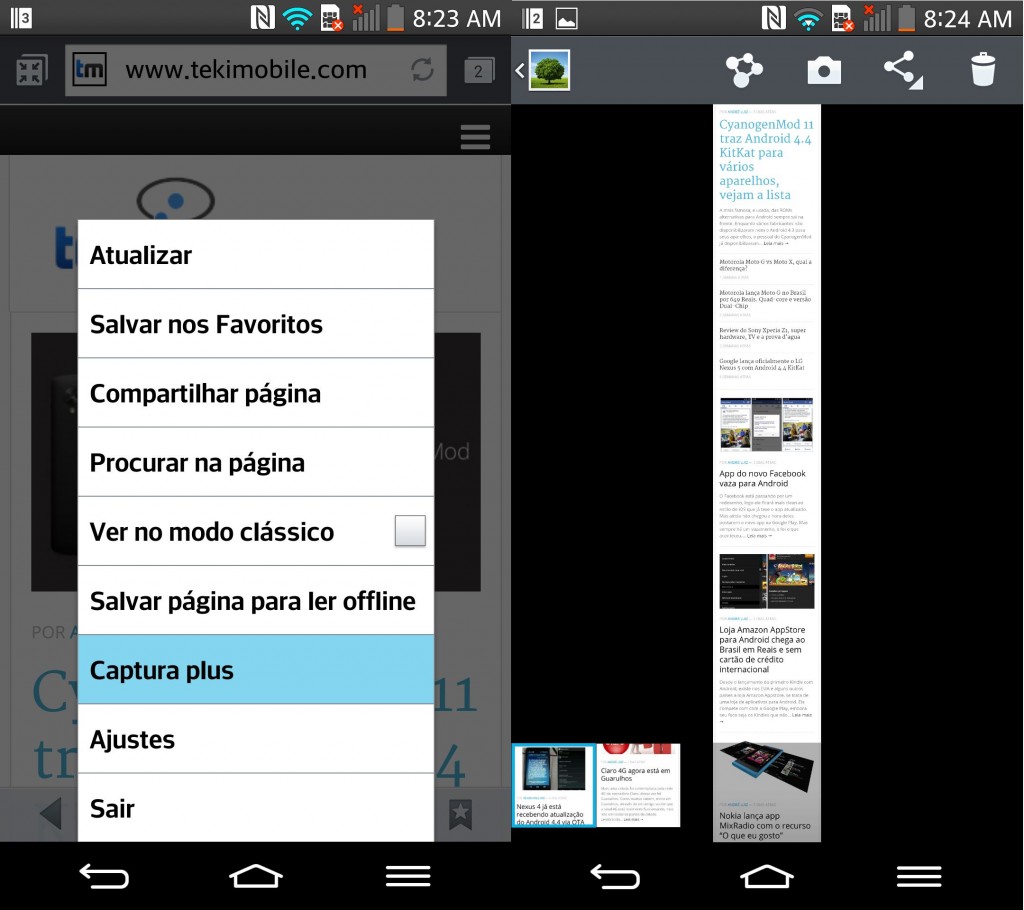Tap the bookmark star icon in bottom bar

point(460,814)
